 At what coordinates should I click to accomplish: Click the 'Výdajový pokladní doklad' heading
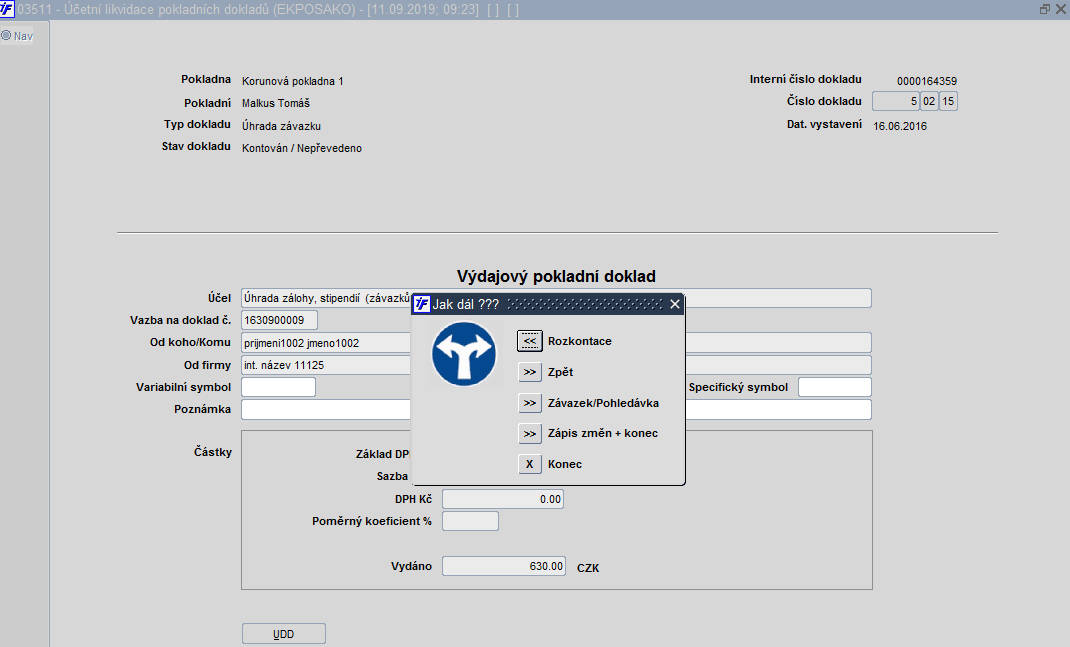pos(556,276)
